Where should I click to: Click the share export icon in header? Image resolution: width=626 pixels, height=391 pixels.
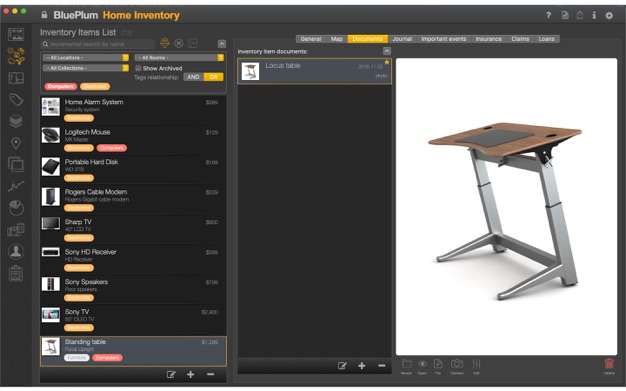pos(580,15)
